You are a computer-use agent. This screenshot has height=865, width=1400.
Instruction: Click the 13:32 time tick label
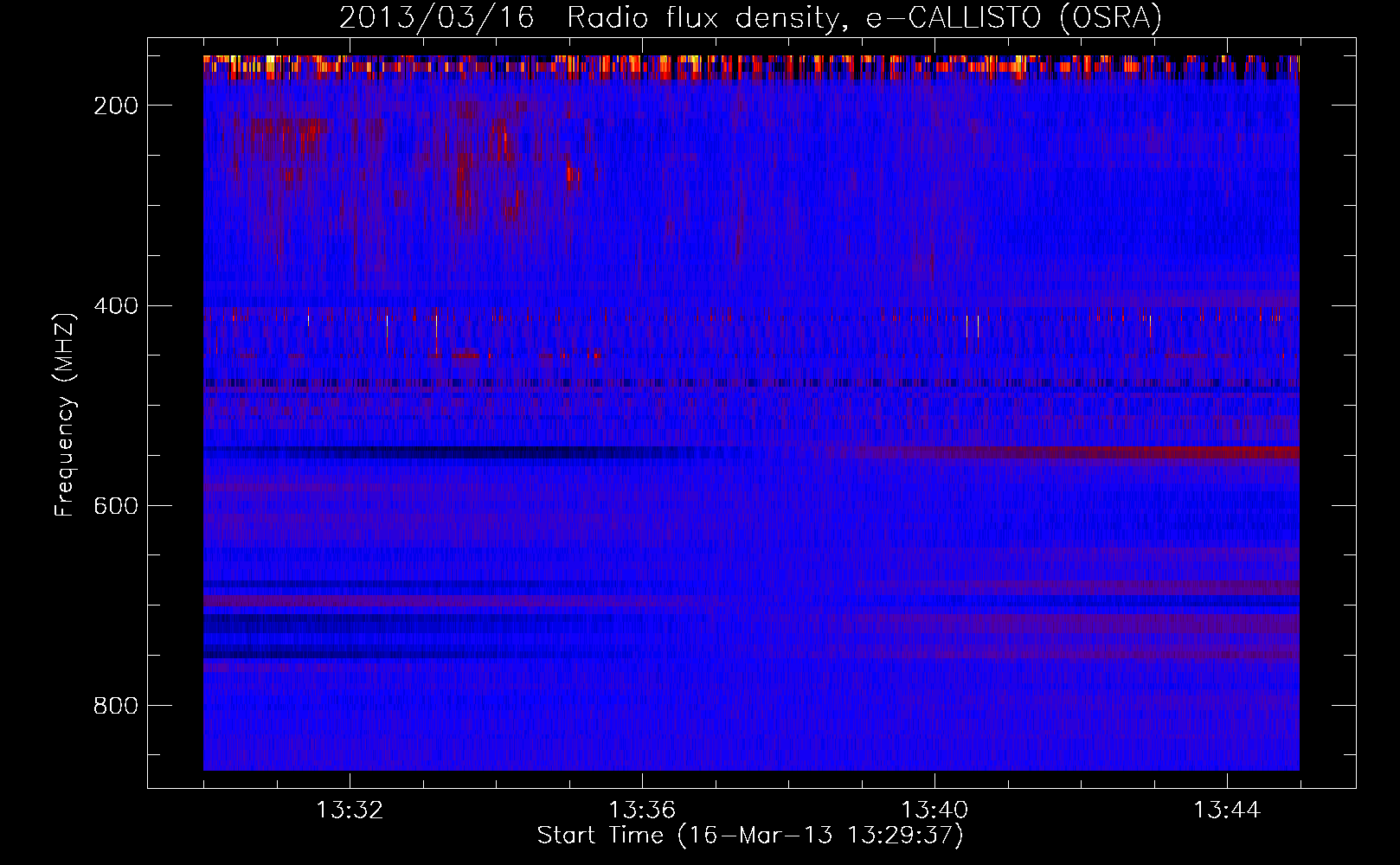pos(350,811)
